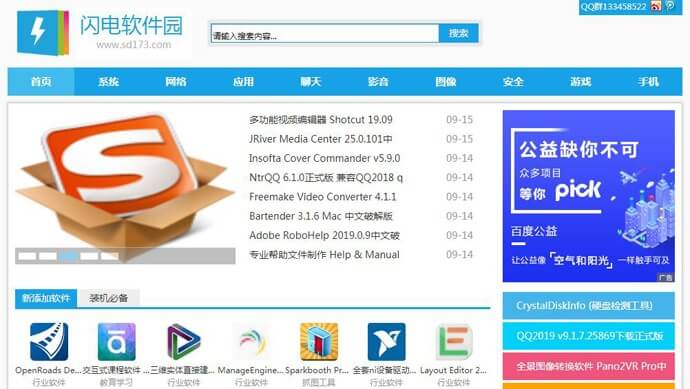The width and height of the screenshot is (690, 389).
Task: Open the Sparkbooth Pr... software icon
Action: click(x=319, y=341)
